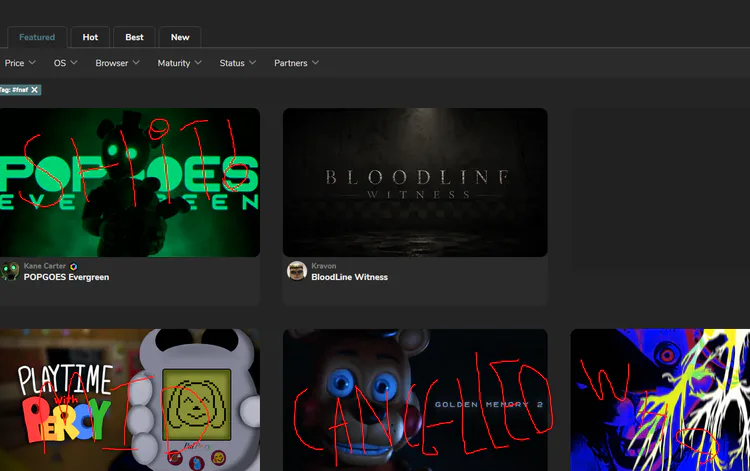Image resolution: width=750 pixels, height=471 pixels.
Task: Visit the Kane Carter author link
Action: (x=44, y=266)
